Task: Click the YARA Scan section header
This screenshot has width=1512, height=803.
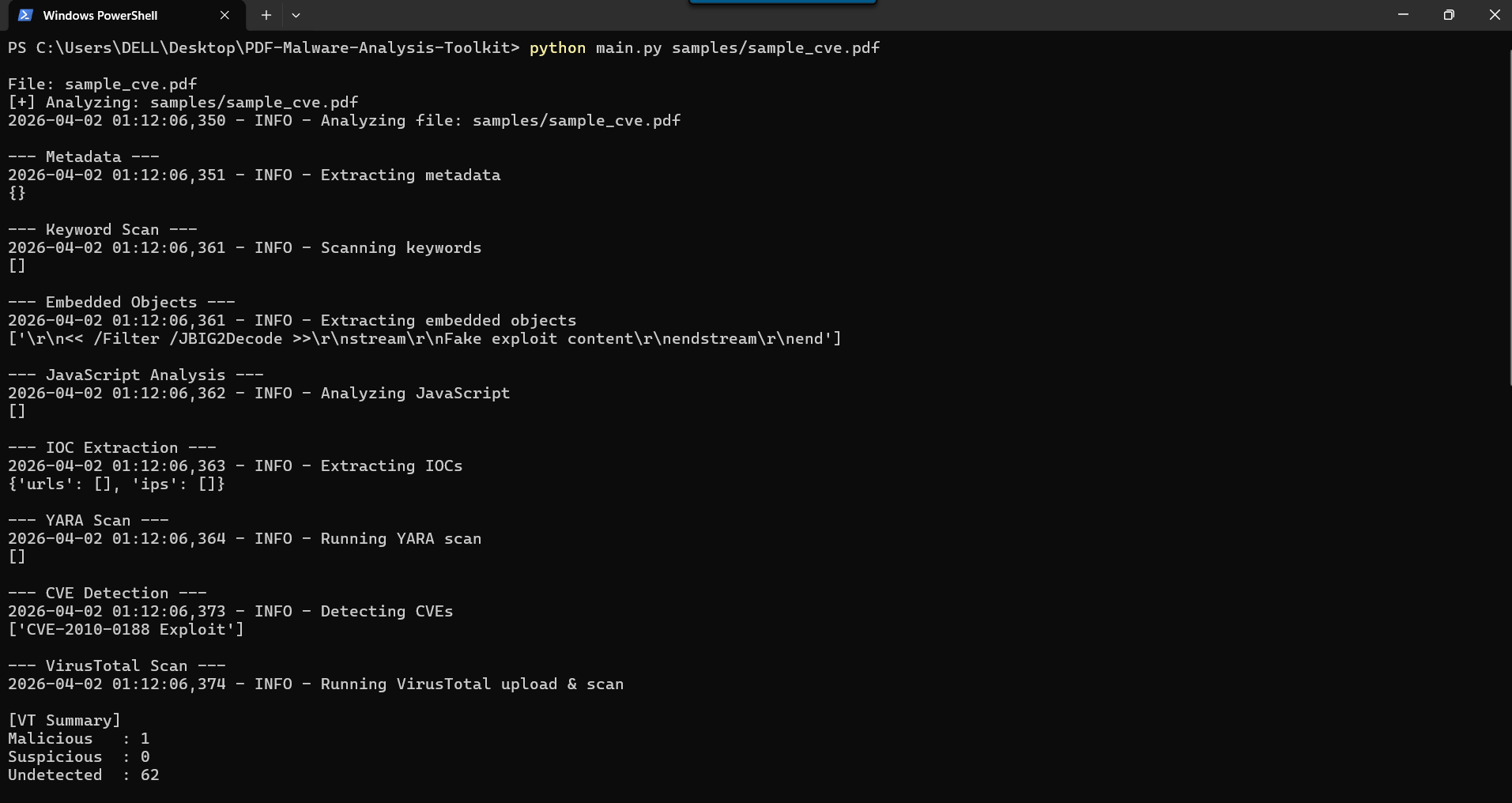Action: pyautogui.click(x=88, y=521)
